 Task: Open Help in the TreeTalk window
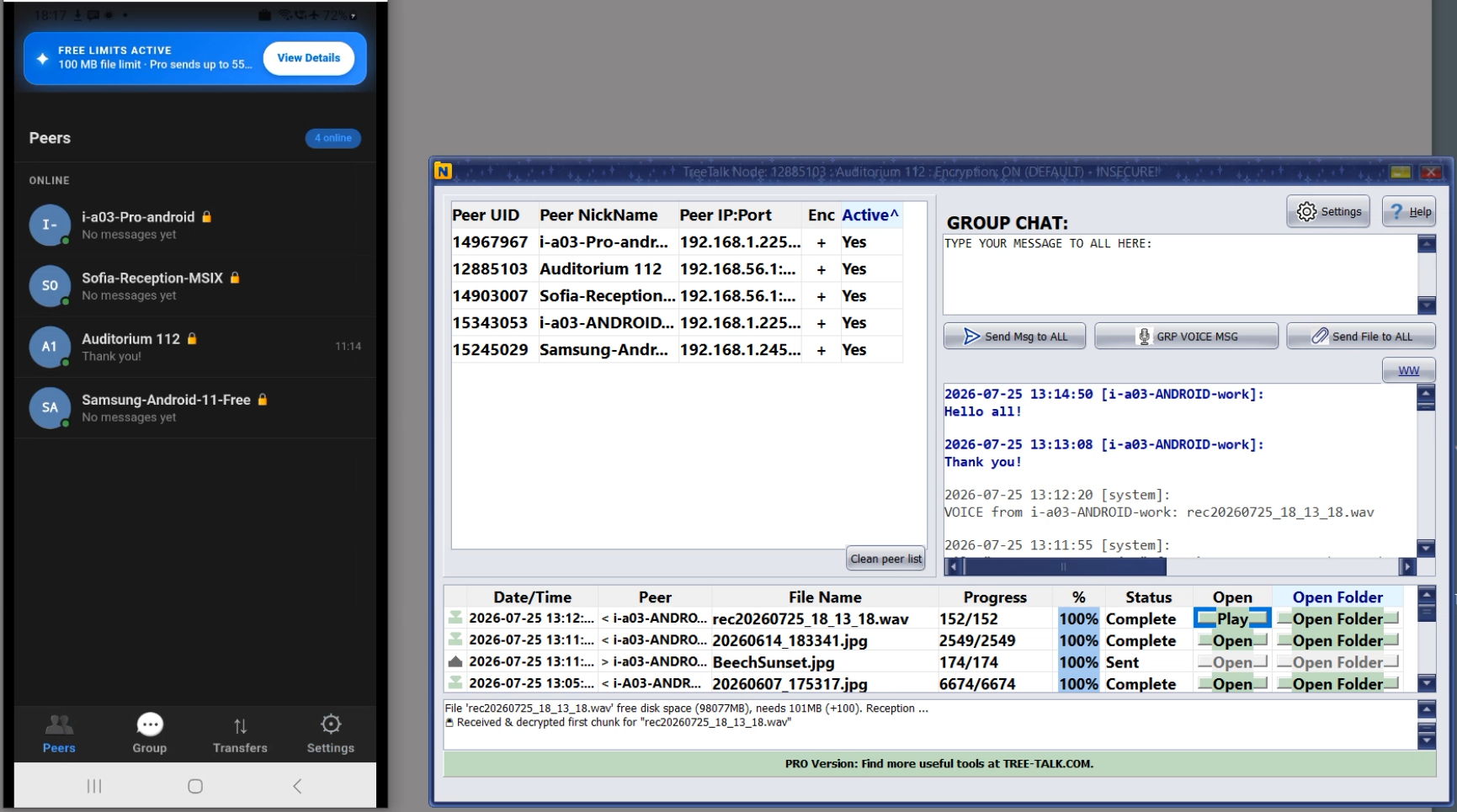(x=1409, y=211)
